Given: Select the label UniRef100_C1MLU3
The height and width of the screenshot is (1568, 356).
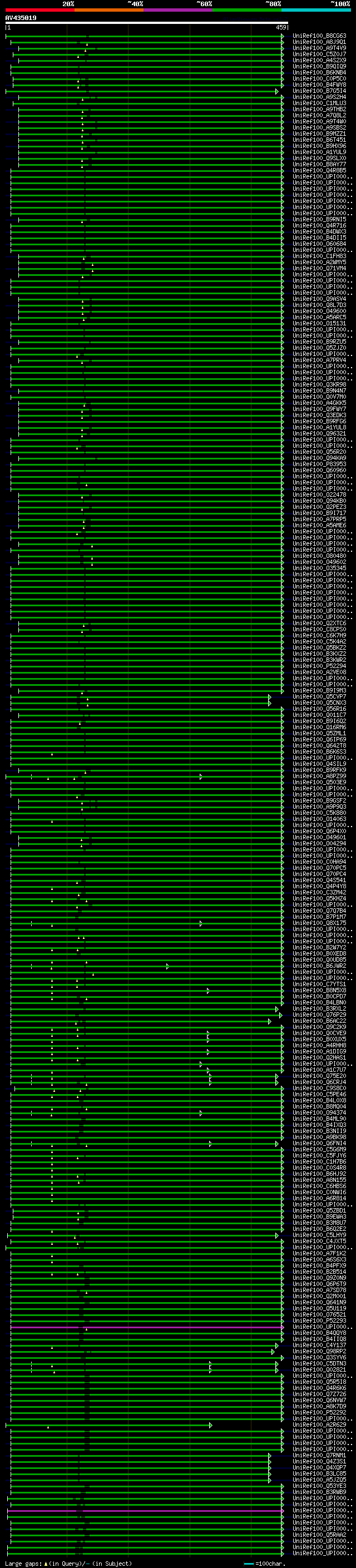Looking at the screenshot, I should [x=319, y=103].
